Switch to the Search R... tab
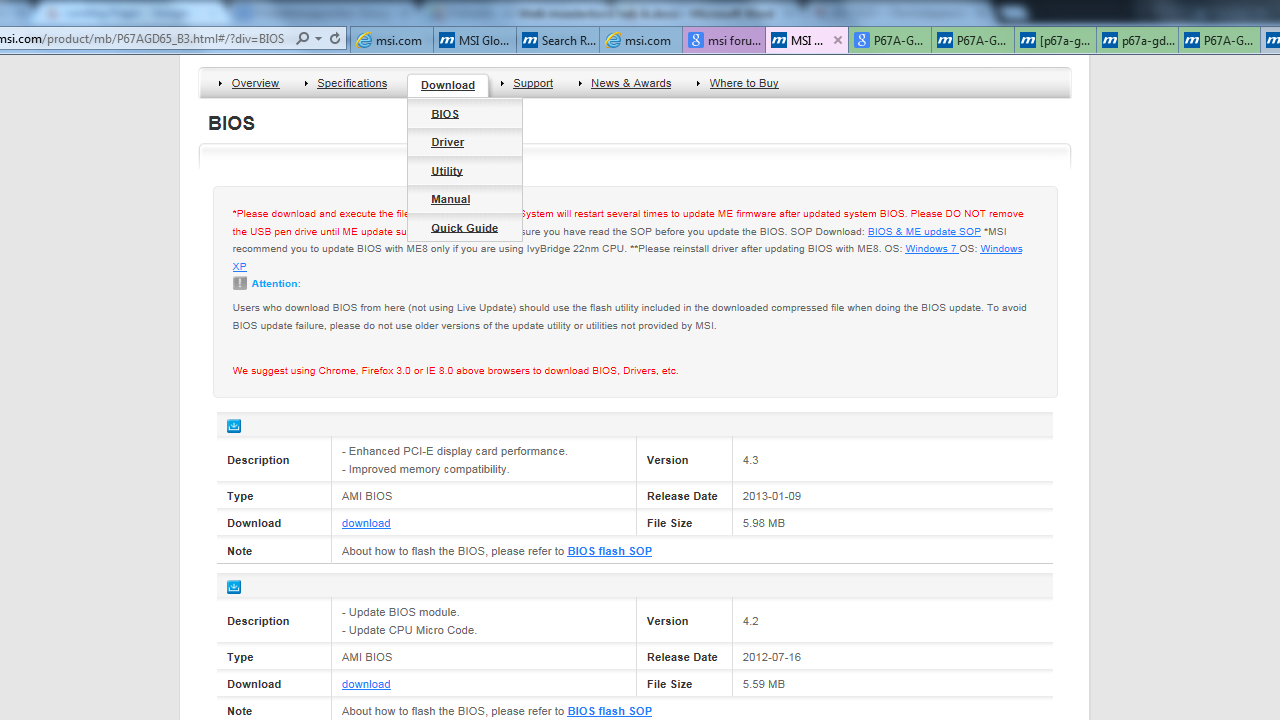The image size is (1280, 720). pos(559,40)
